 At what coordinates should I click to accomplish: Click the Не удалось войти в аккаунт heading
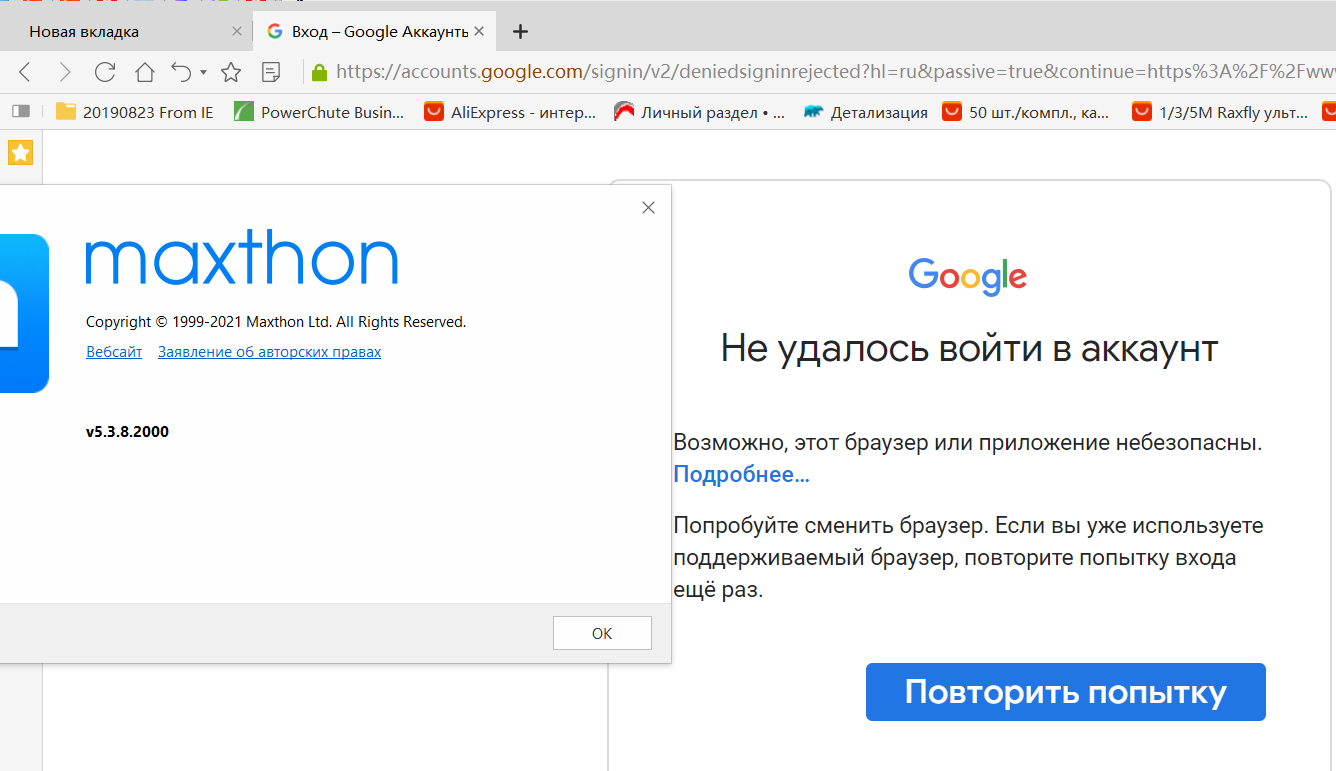[969, 349]
